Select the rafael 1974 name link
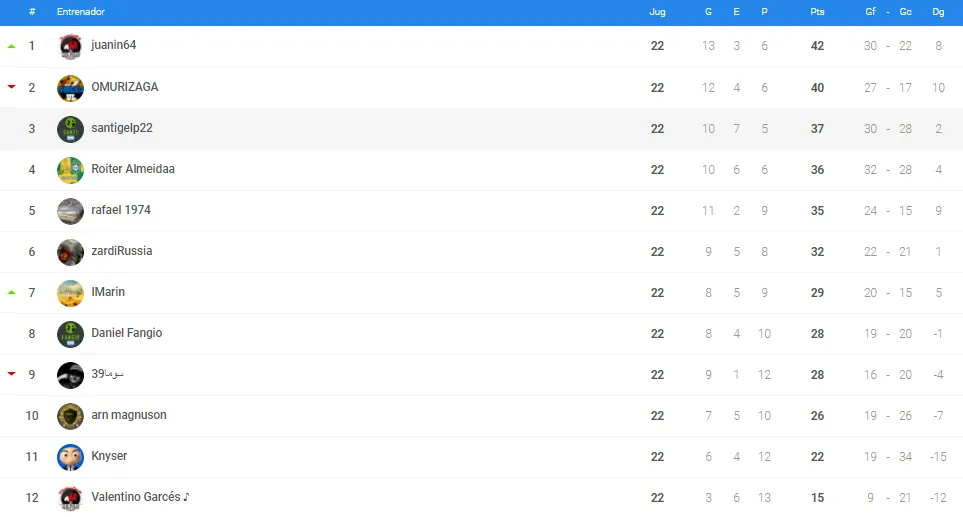 (x=121, y=210)
